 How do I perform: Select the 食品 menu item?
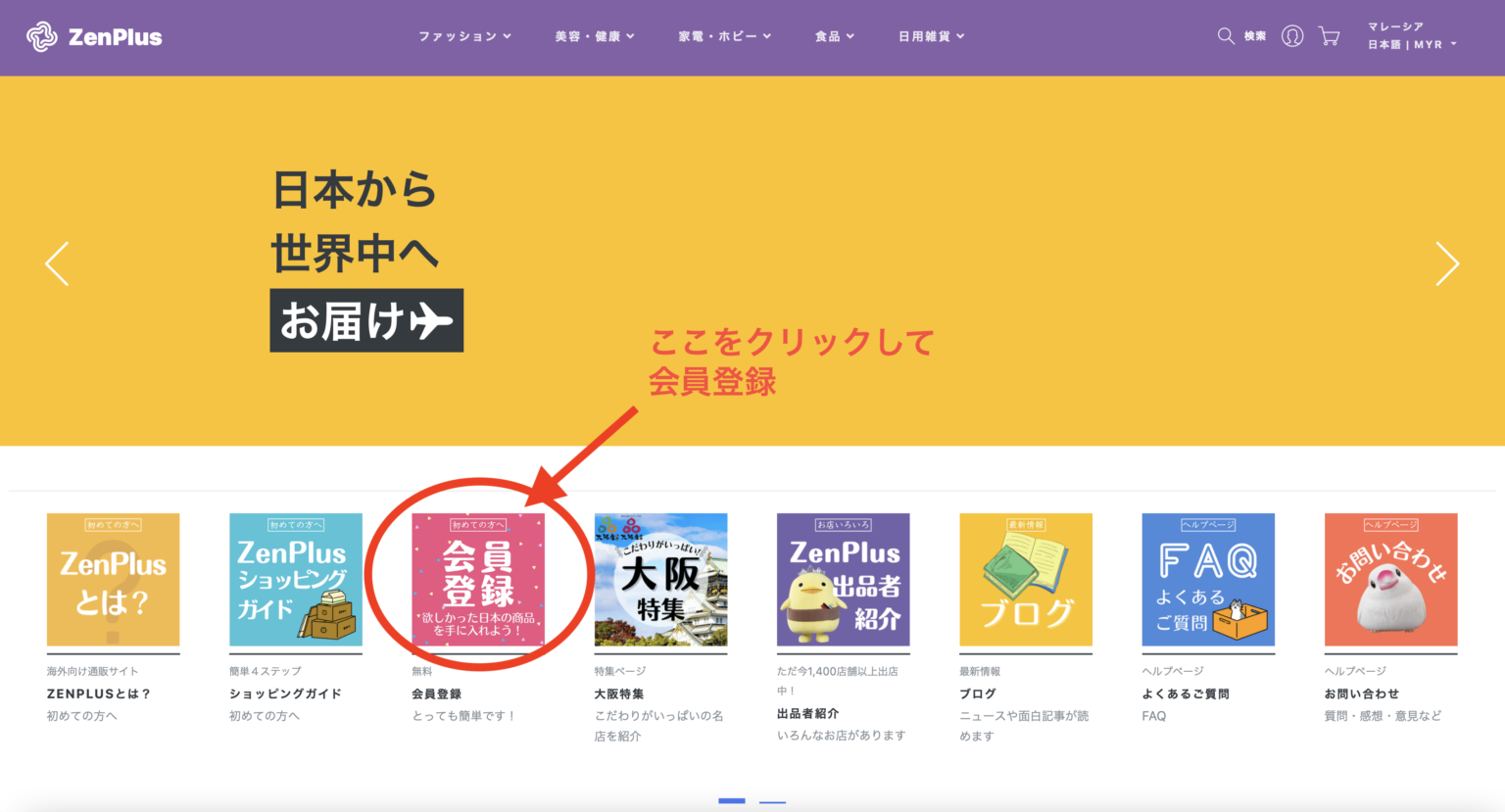834,36
